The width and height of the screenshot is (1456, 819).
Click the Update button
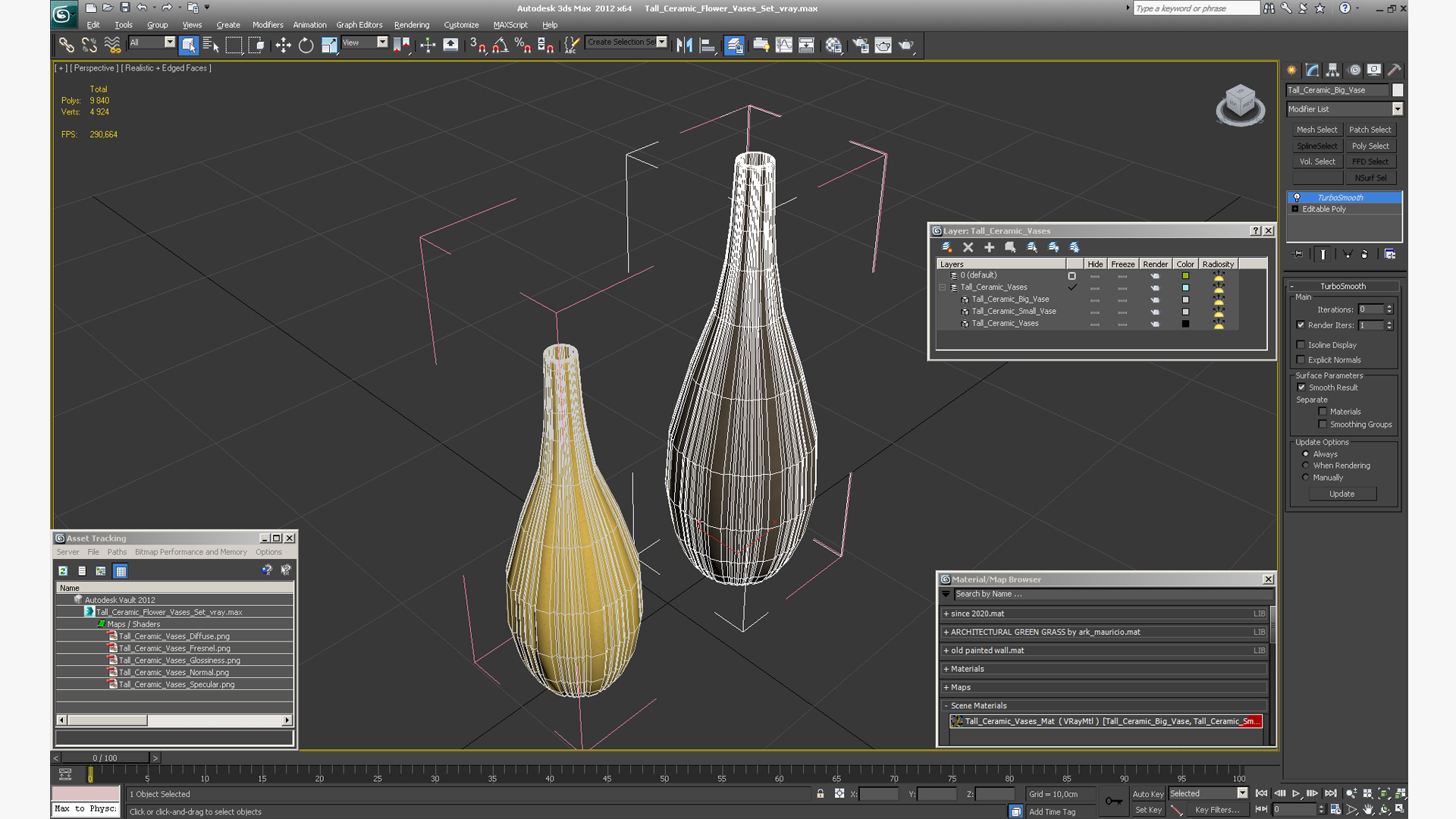pyautogui.click(x=1341, y=494)
